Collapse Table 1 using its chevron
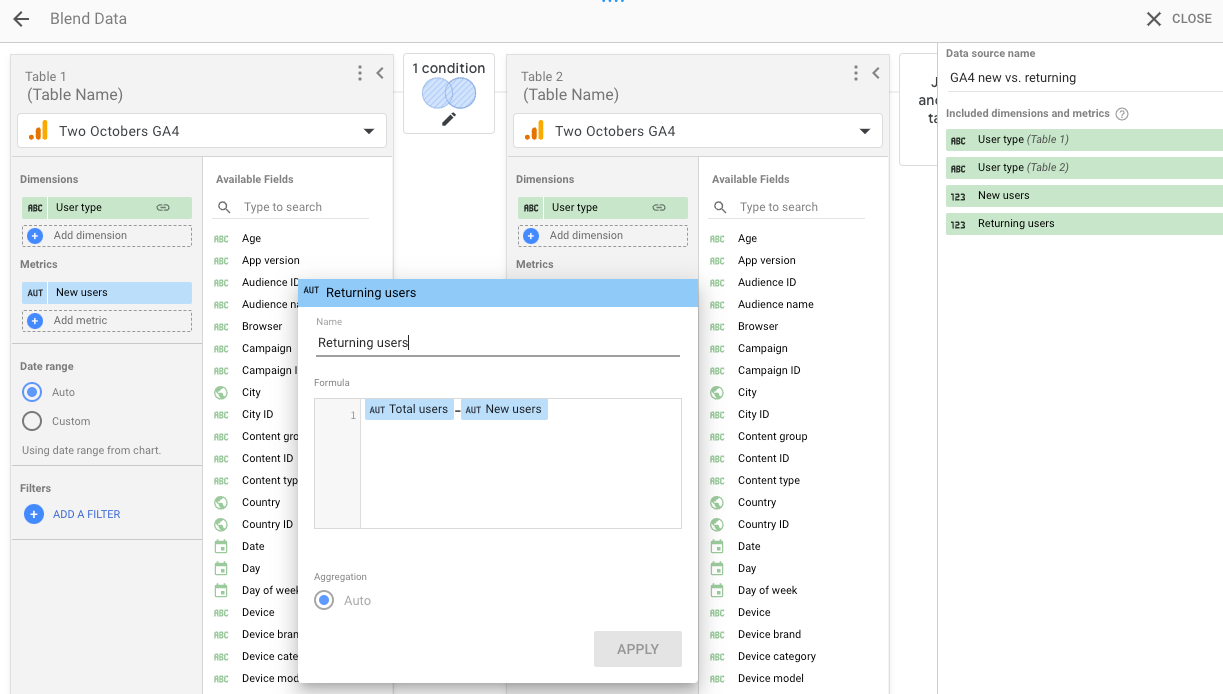Viewport: 1223px width, 694px height. tap(379, 72)
